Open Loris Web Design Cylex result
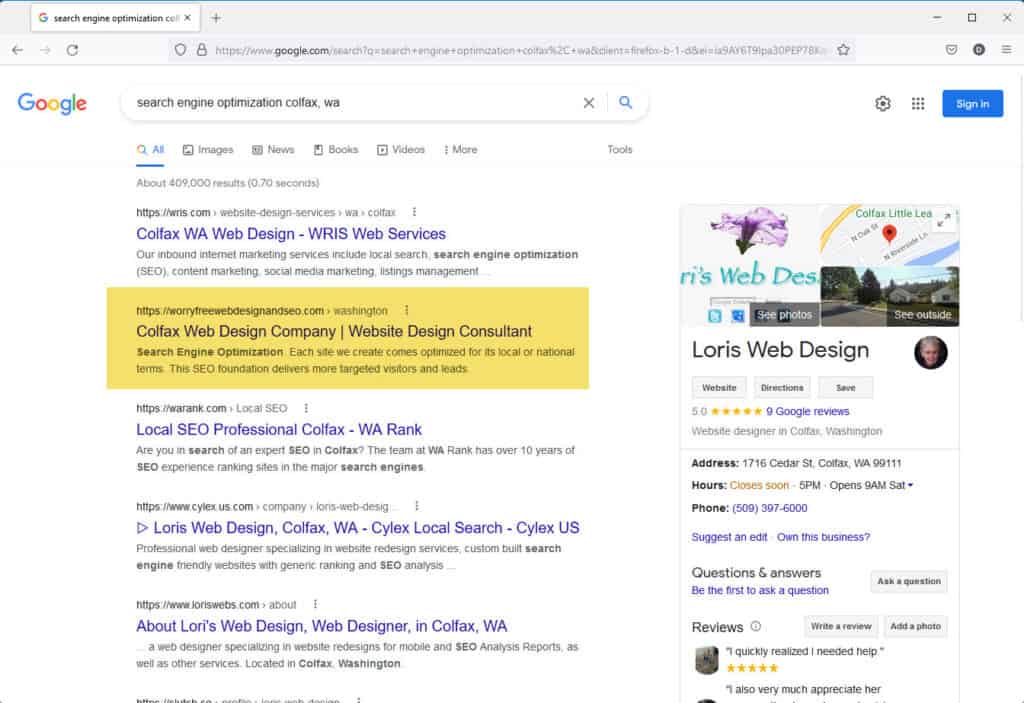 tap(358, 528)
